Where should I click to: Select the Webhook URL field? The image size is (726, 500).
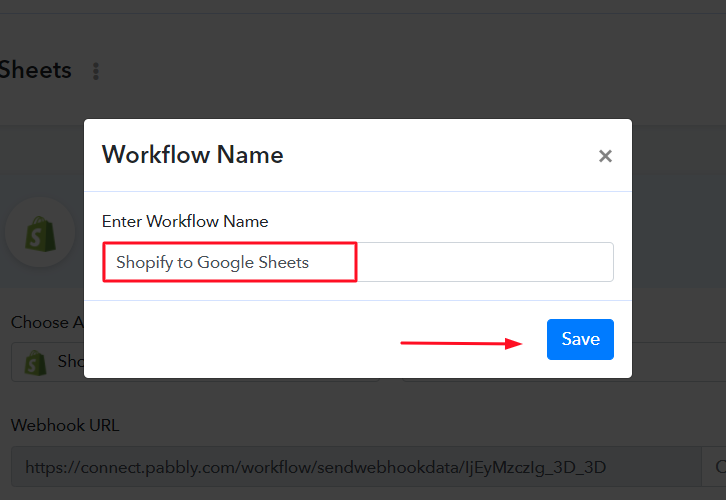pyautogui.click(x=356, y=467)
